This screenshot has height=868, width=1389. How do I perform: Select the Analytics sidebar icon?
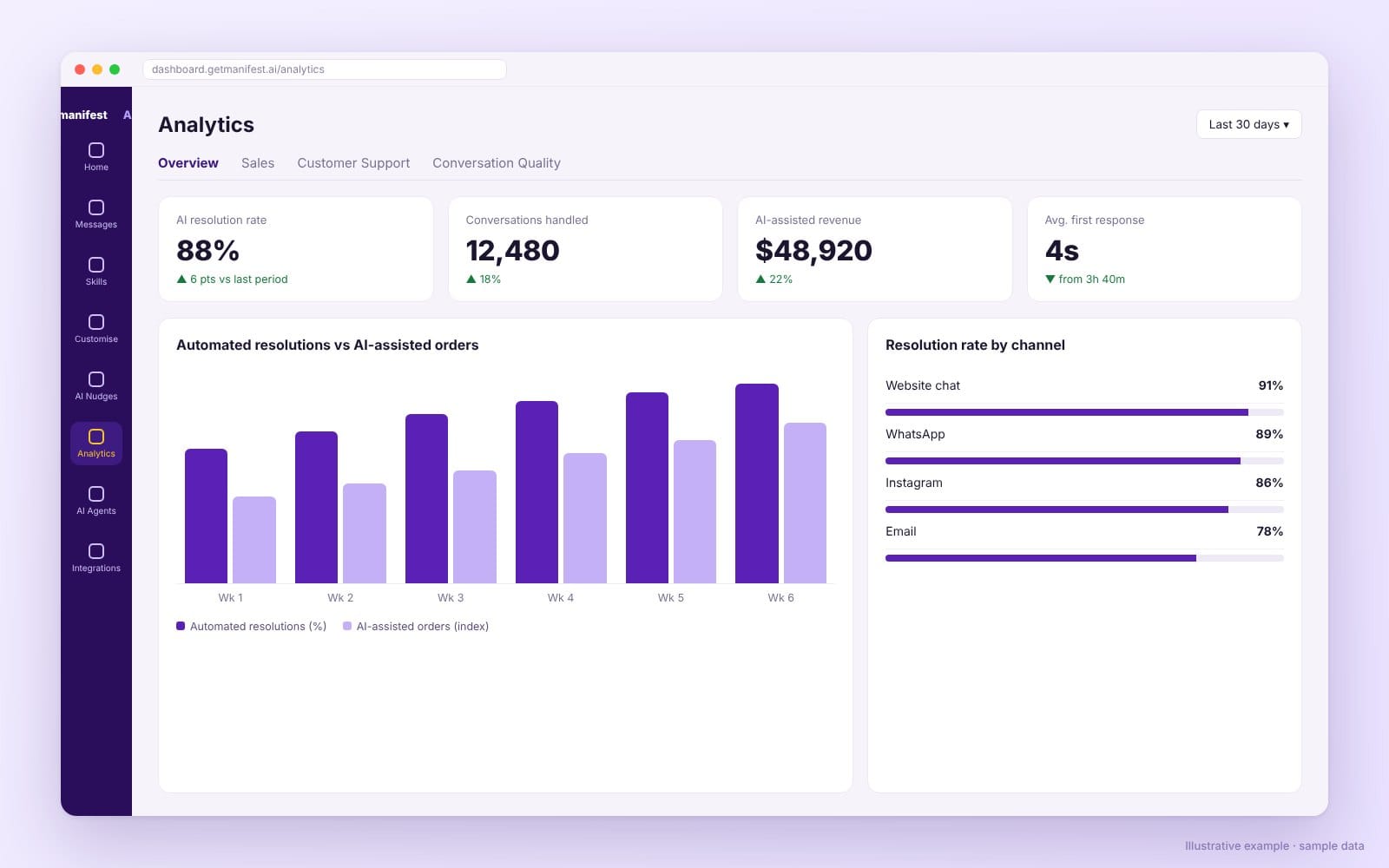(x=96, y=444)
